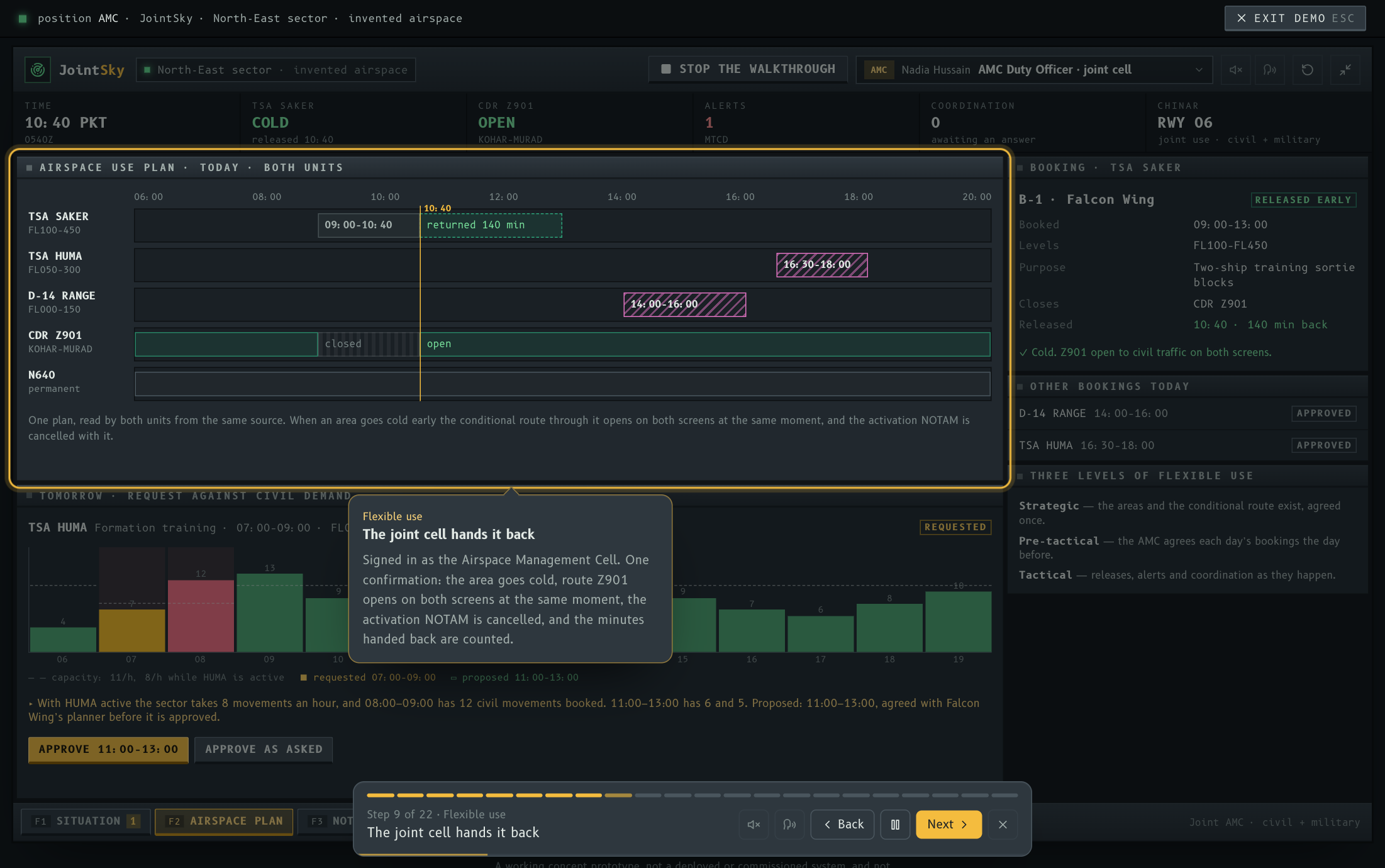This screenshot has width=1385, height=868.
Task: Click the CHINAR RWY 06 status tile
Action: (x=1259, y=122)
